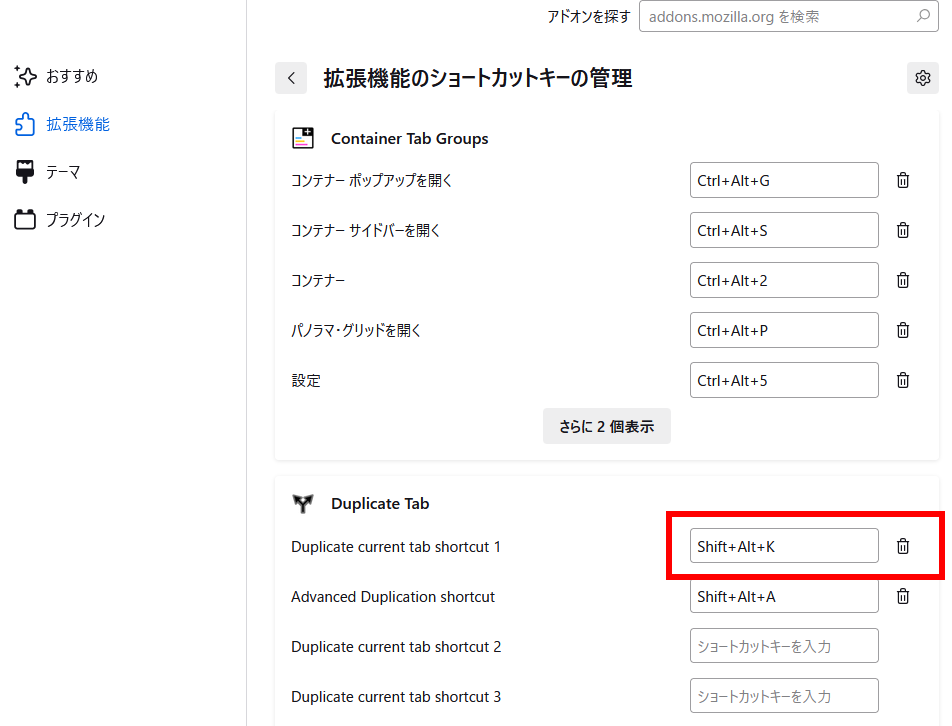
Task: Click the search magnifier icon
Action: click(x=923, y=16)
